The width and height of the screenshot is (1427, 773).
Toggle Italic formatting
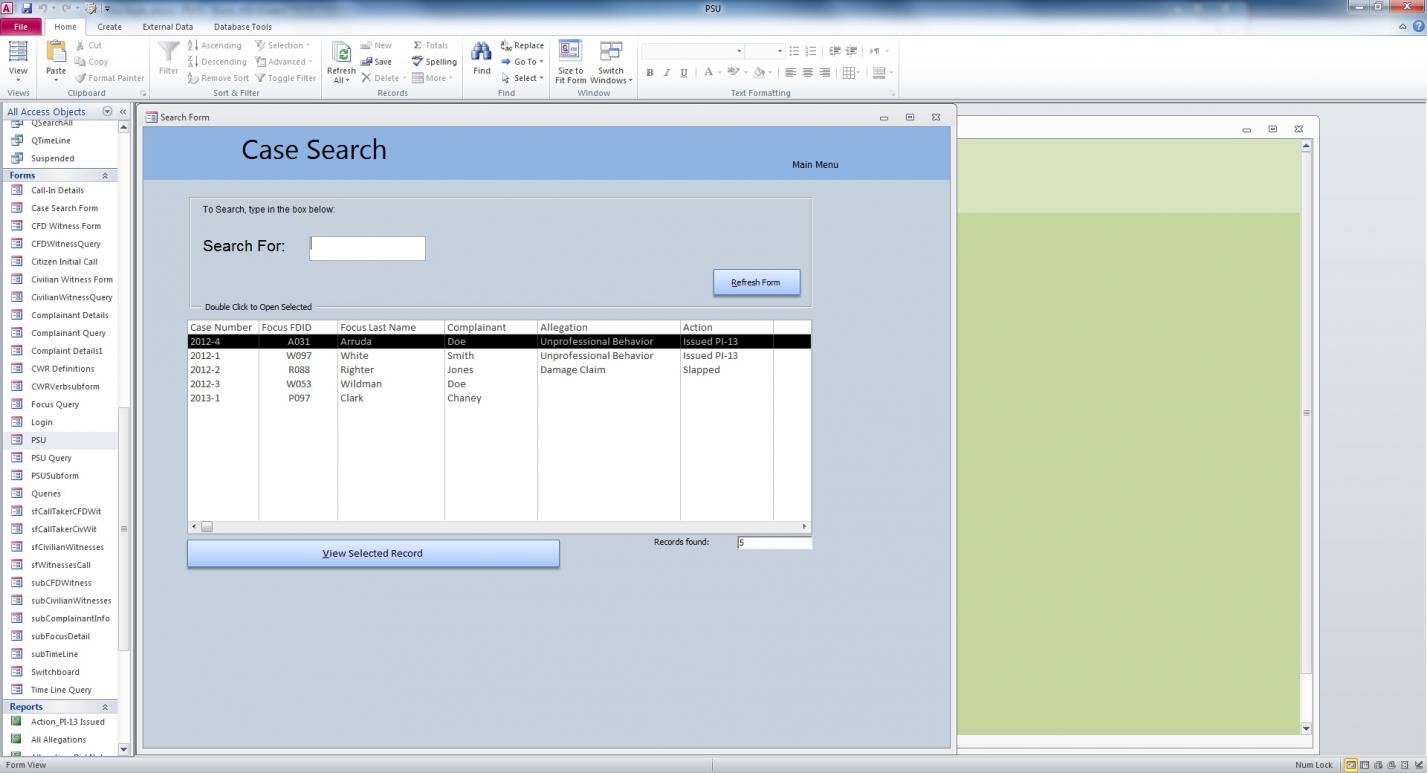point(666,72)
